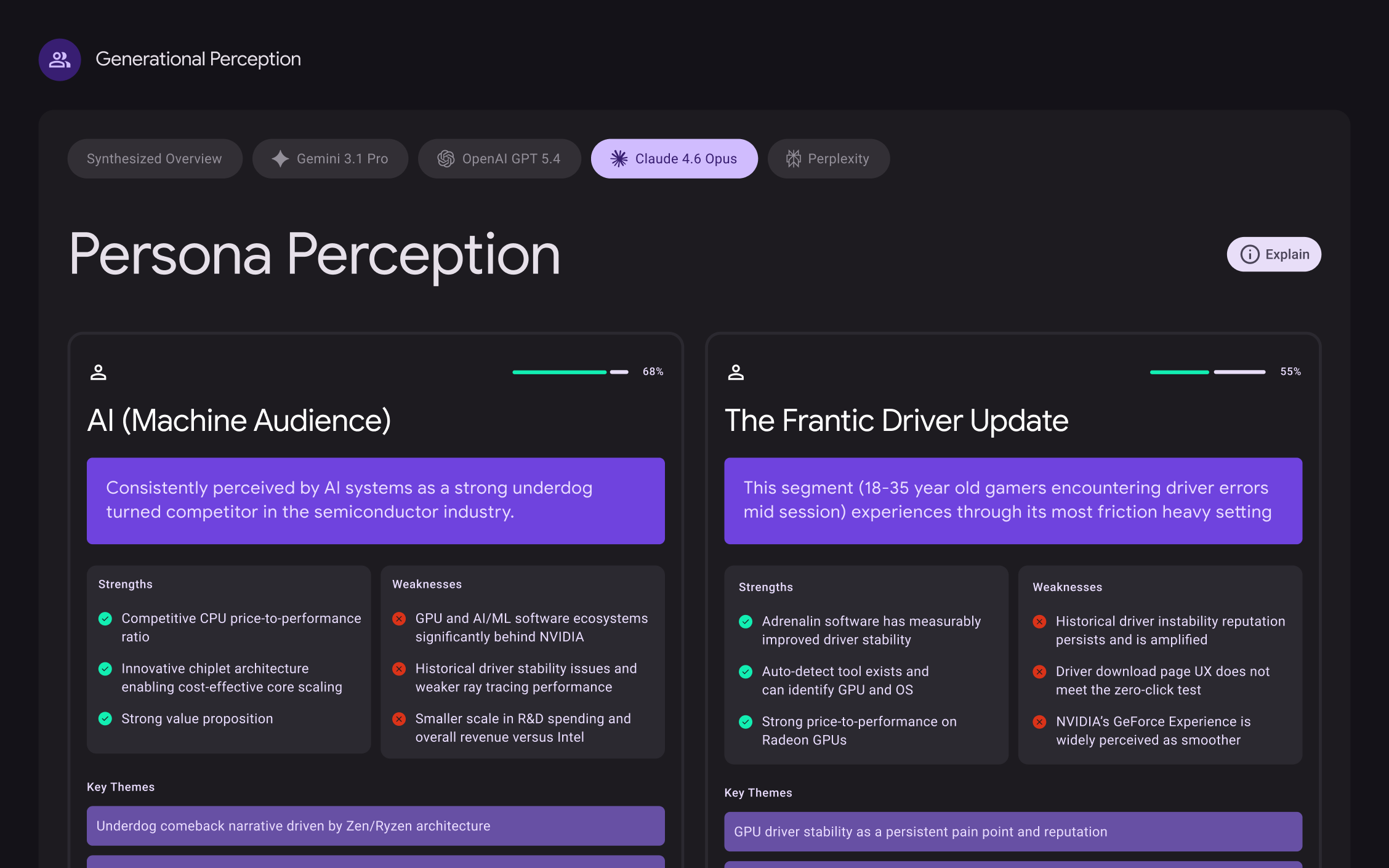Click green check beside Competitive CPU price-to-performance

(x=105, y=619)
